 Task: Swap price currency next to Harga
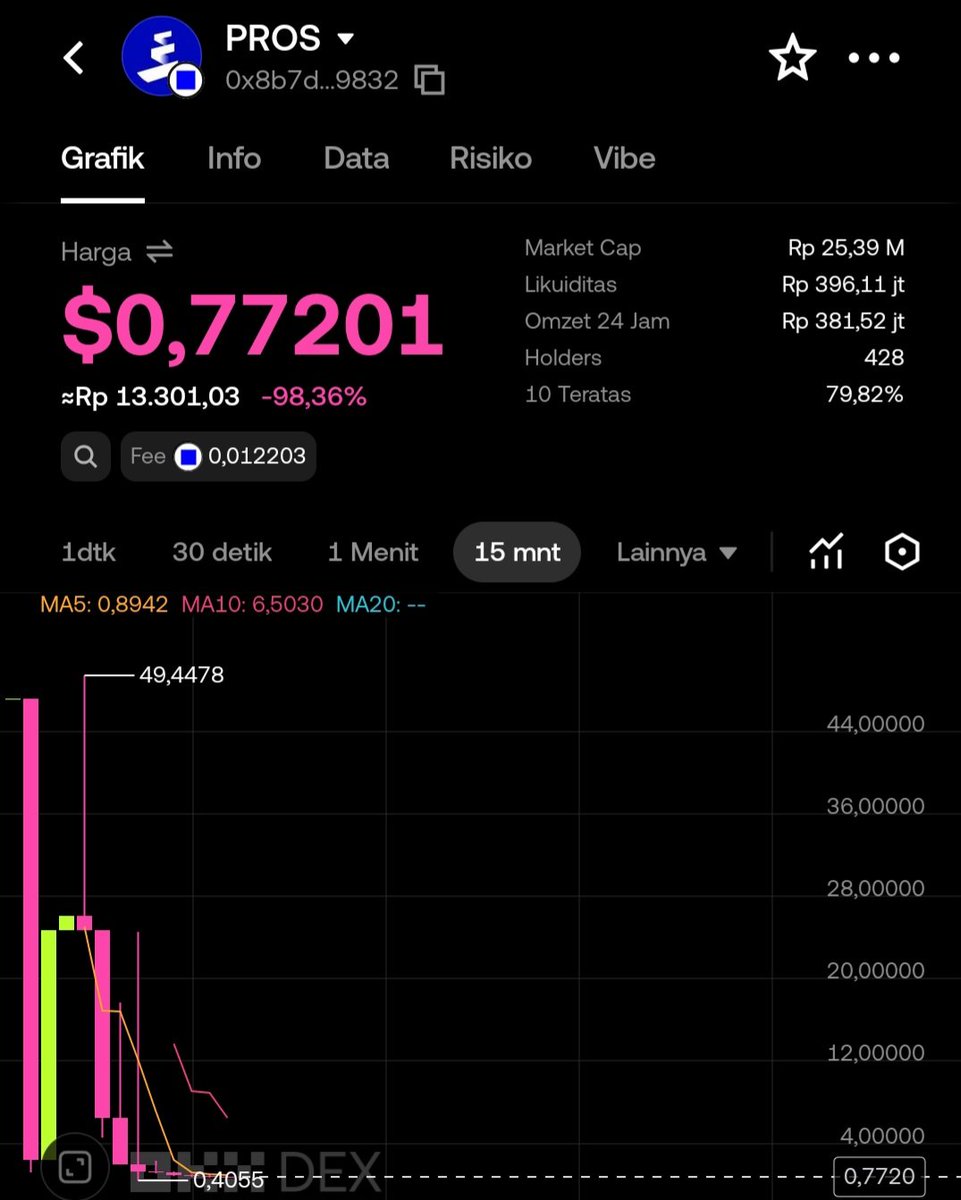(159, 252)
